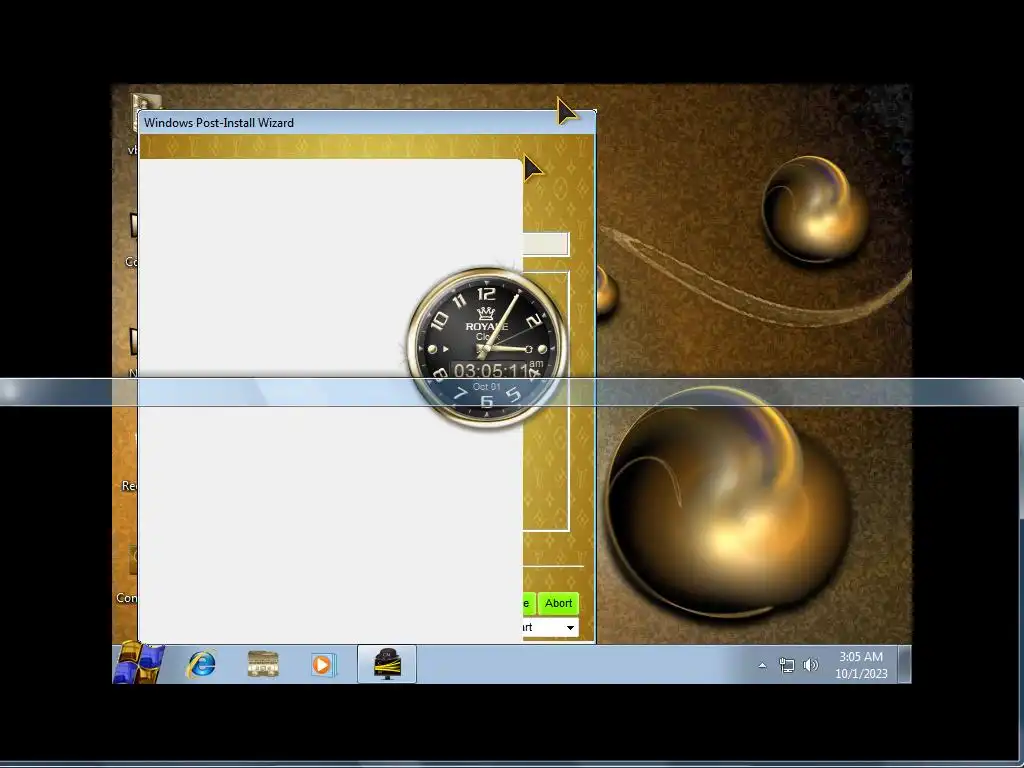
Task: Click the Royale clock gadget face
Action: click(487, 347)
